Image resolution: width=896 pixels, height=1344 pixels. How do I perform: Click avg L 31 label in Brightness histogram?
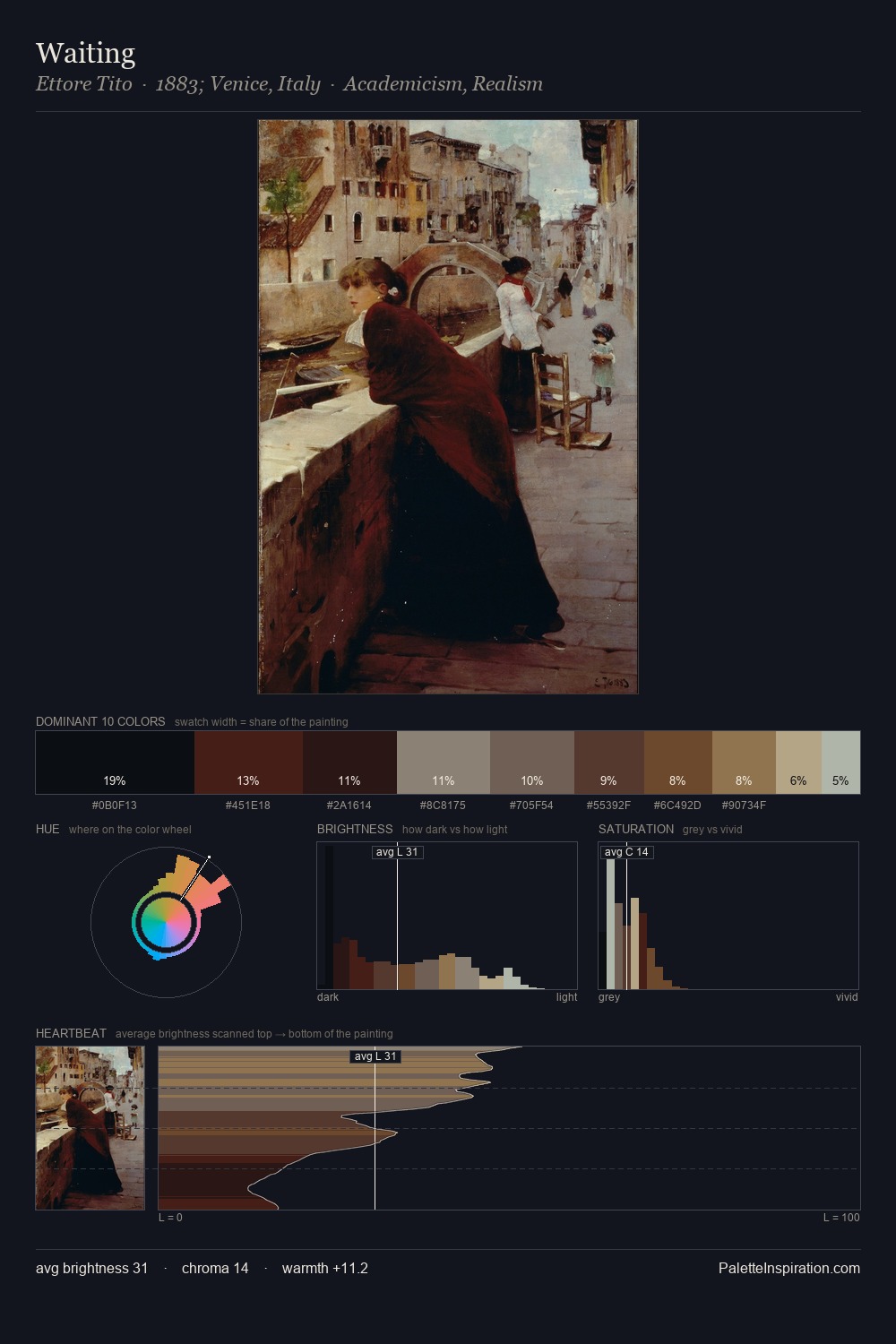[x=397, y=852]
